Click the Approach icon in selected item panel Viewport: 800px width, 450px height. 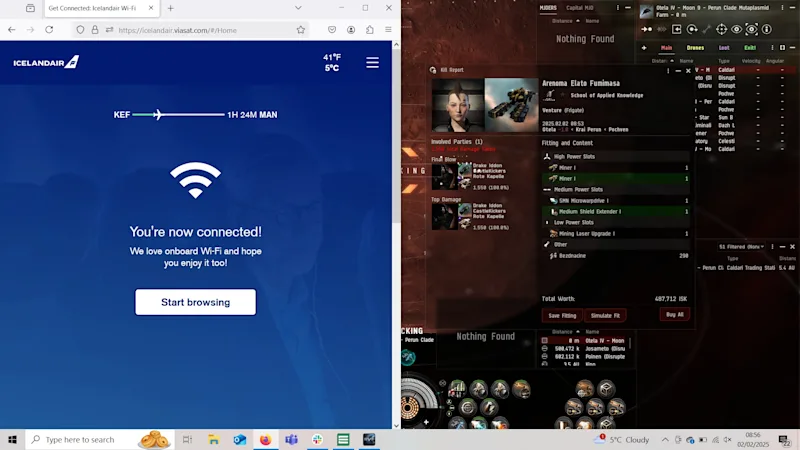click(646, 30)
